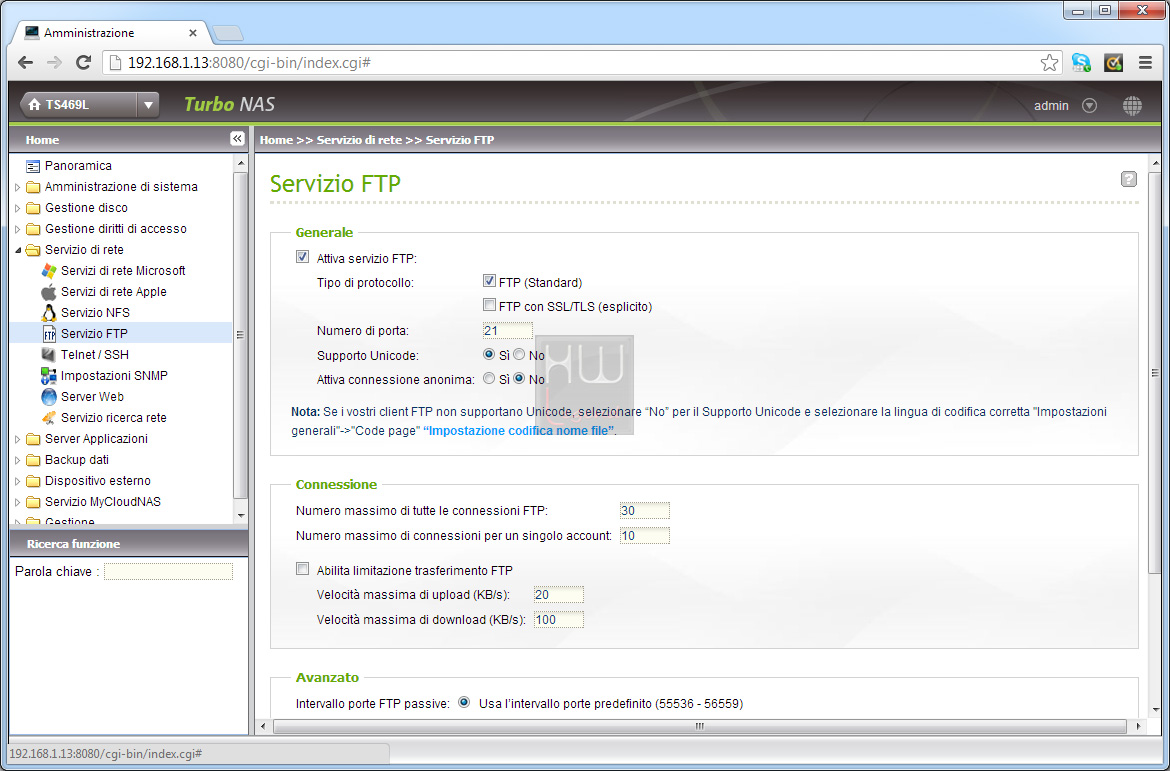Click the Backup dati folder icon
1170x771 pixels.
click(33, 460)
